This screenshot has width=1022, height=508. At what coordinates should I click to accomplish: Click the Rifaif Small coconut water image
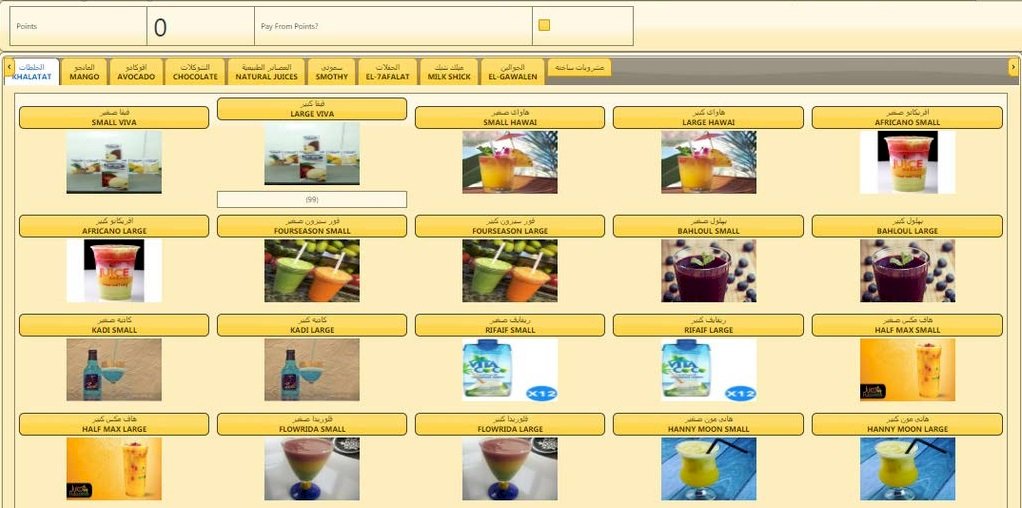coord(510,369)
